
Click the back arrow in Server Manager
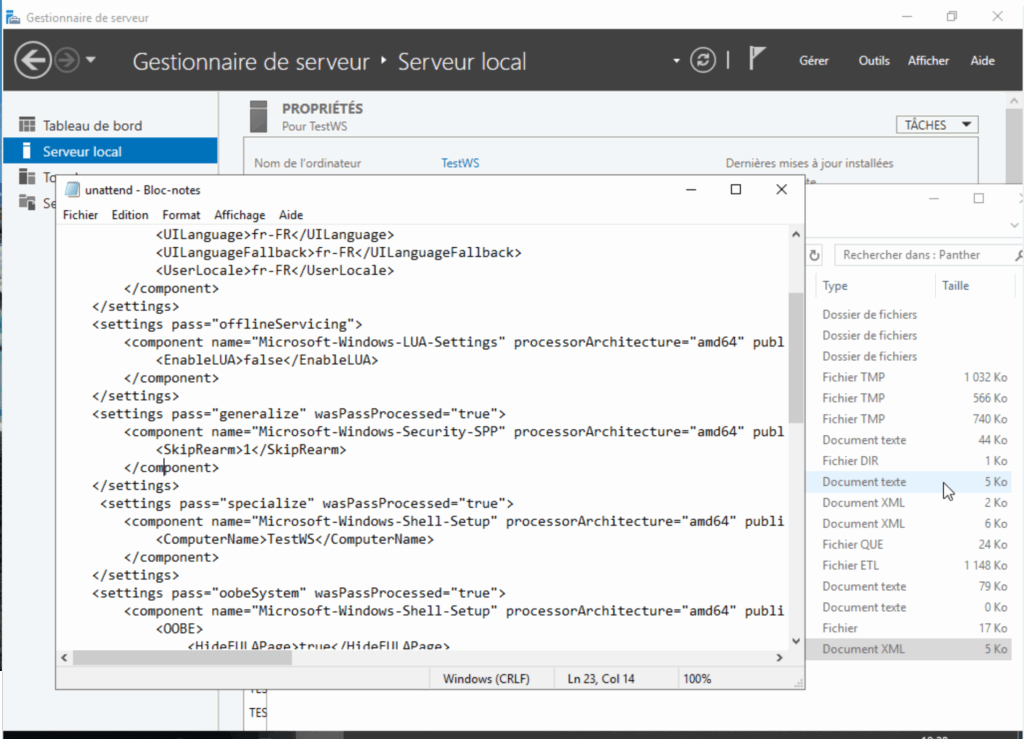click(x=33, y=60)
